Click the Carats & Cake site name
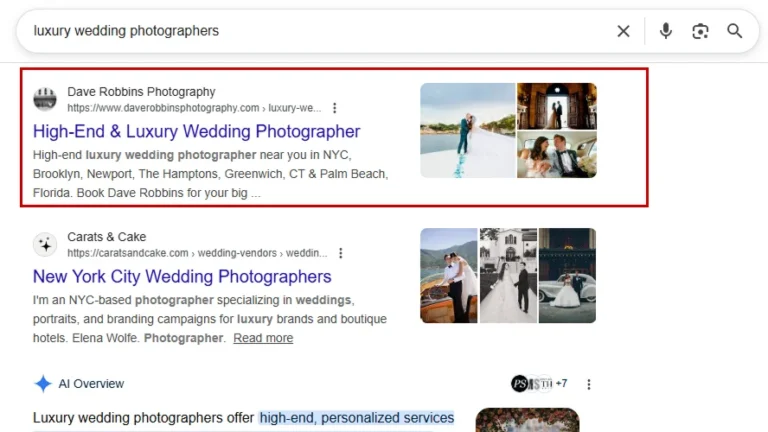This screenshot has height=432, width=768. coord(106,237)
